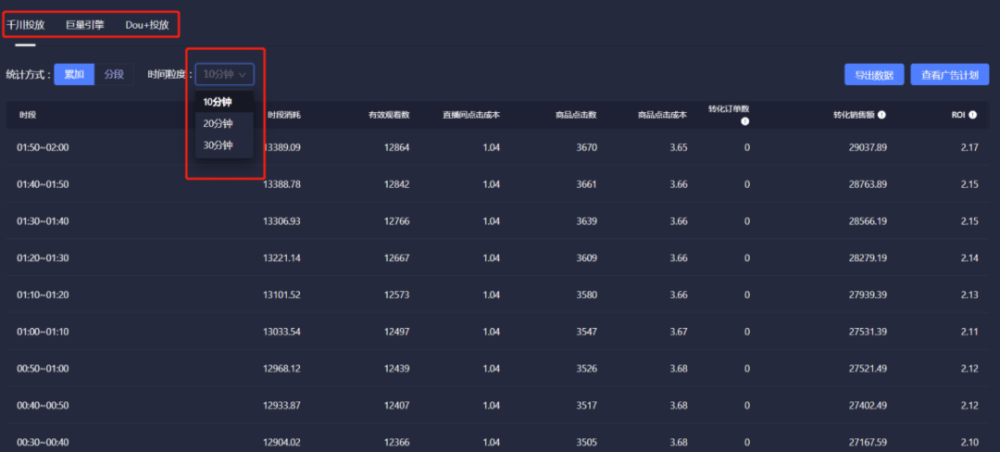The height and width of the screenshot is (452, 1000).
Task: Choose 20分钟 from the dropdown list
Action: coord(218,123)
